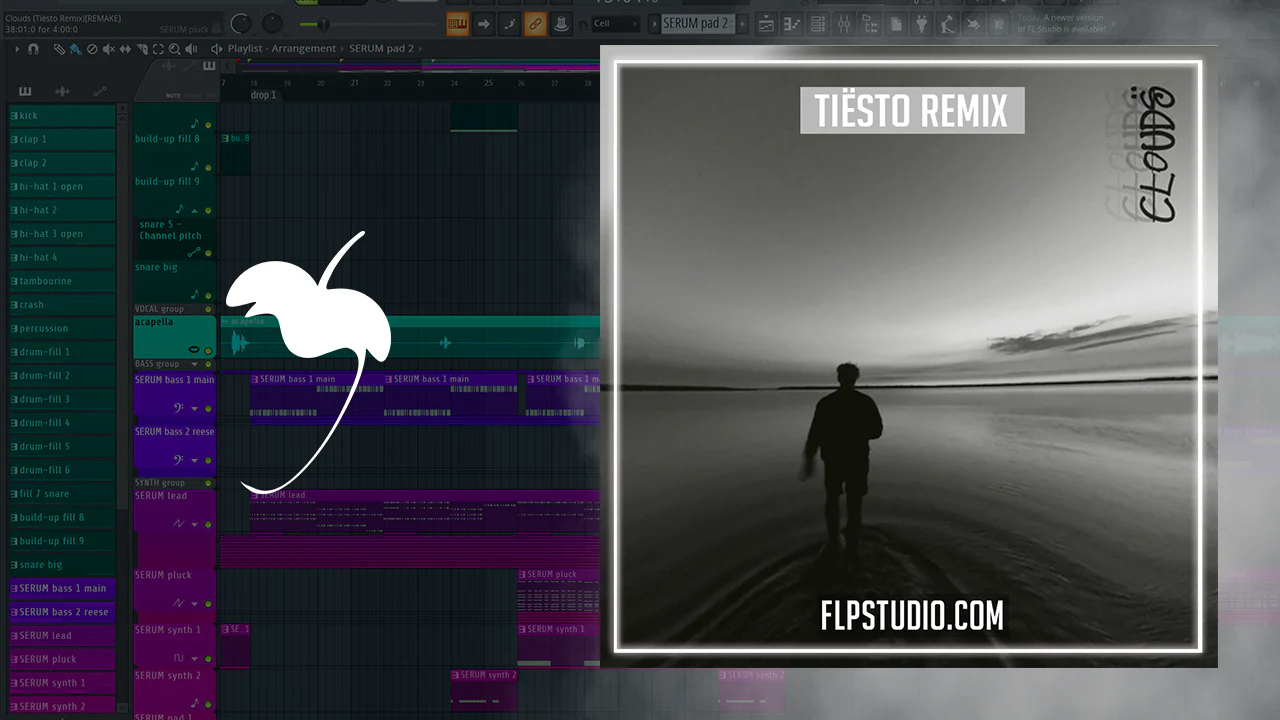Select the playlist Draw pencil tool
Image resolution: width=1280 pixels, height=720 pixels.
(59, 48)
